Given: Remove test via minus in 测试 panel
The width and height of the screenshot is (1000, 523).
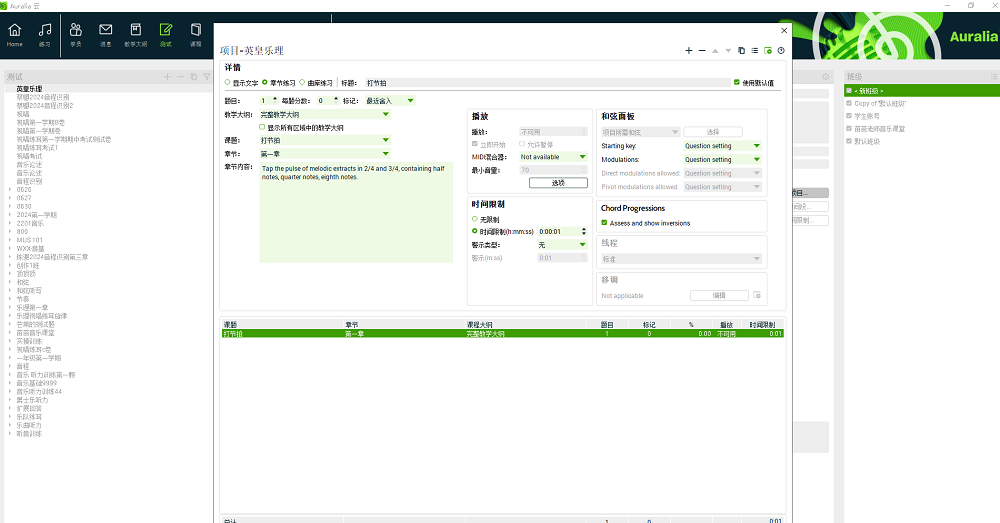Looking at the screenshot, I should [x=180, y=77].
